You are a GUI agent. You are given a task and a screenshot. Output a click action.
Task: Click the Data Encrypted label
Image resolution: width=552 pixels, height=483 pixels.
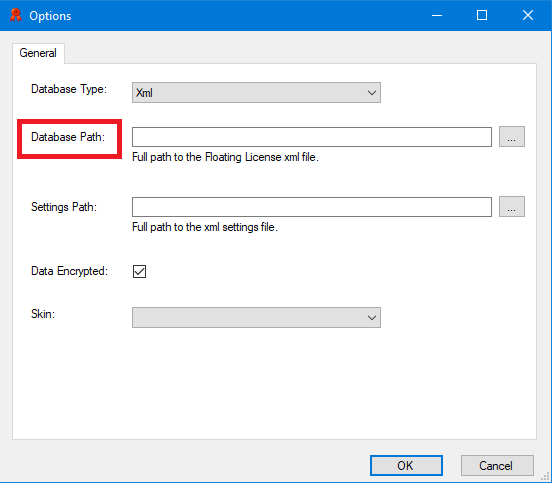click(69, 271)
